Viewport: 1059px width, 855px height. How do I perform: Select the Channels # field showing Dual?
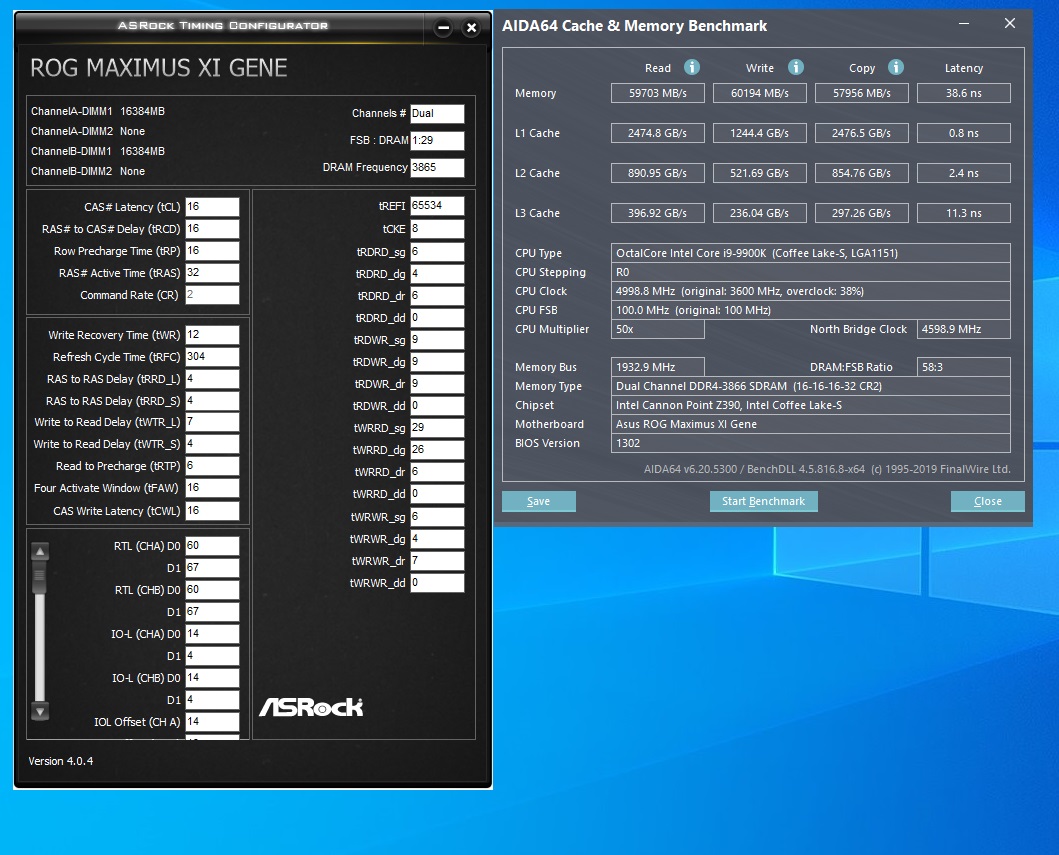tap(437, 113)
